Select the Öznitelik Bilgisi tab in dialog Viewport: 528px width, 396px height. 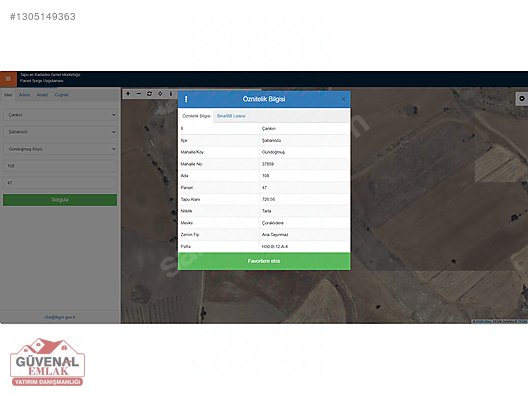pyautogui.click(x=196, y=116)
